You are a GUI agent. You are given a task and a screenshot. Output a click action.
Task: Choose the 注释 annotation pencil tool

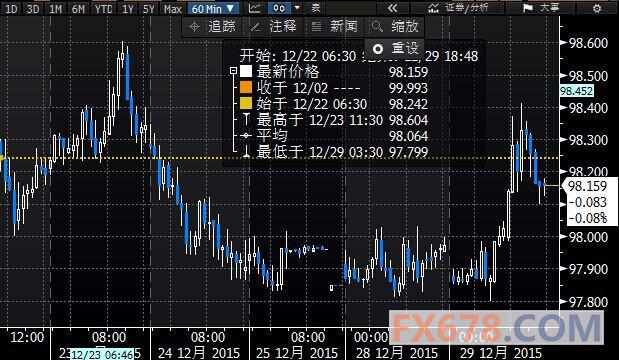[x=273, y=26]
